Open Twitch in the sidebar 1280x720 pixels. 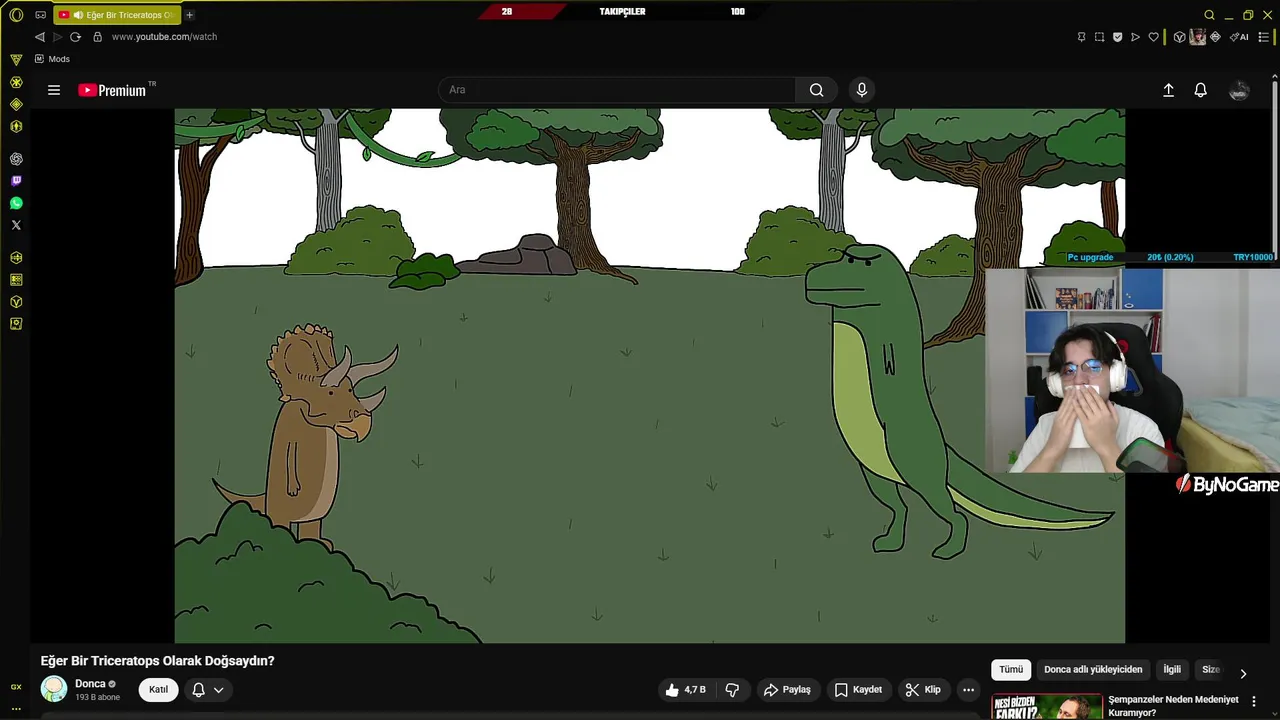pos(16,181)
